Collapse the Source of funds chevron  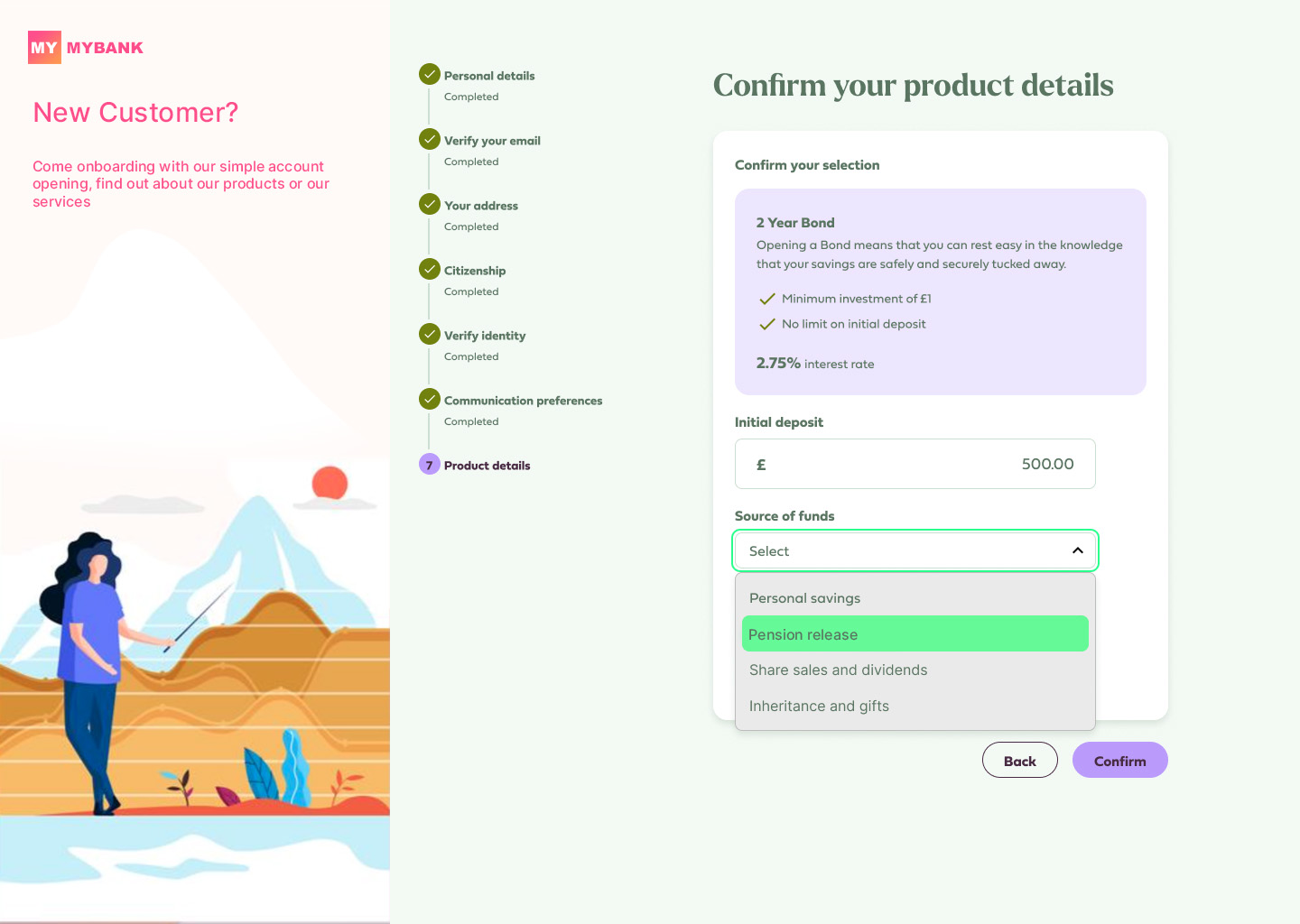point(1077,550)
